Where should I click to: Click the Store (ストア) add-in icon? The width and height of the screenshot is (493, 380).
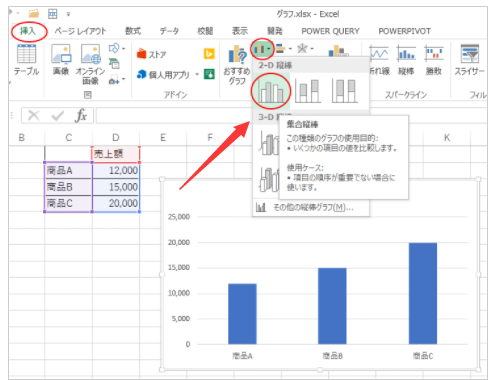pyautogui.click(x=142, y=54)
